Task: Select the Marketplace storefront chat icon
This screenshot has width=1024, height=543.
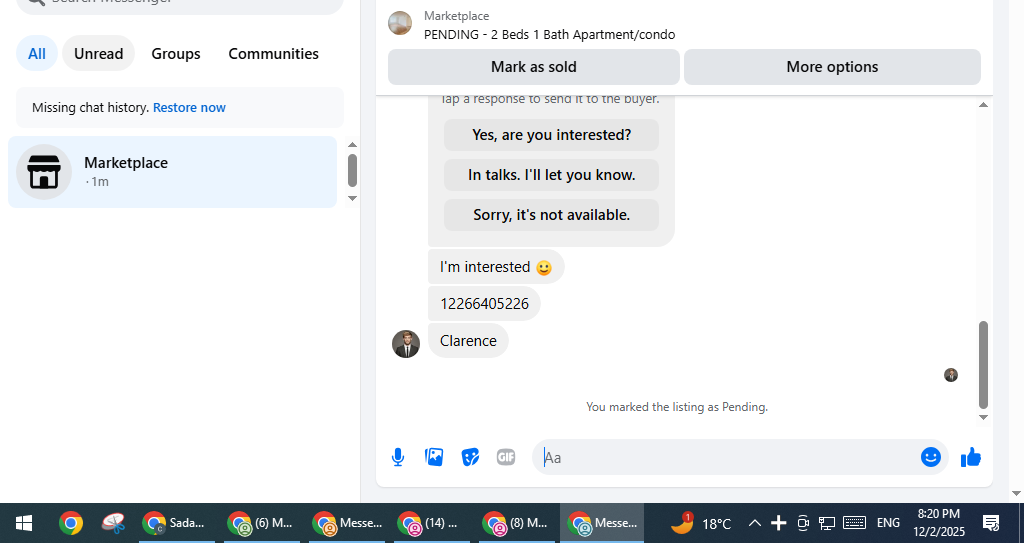Action: [44, 172]
